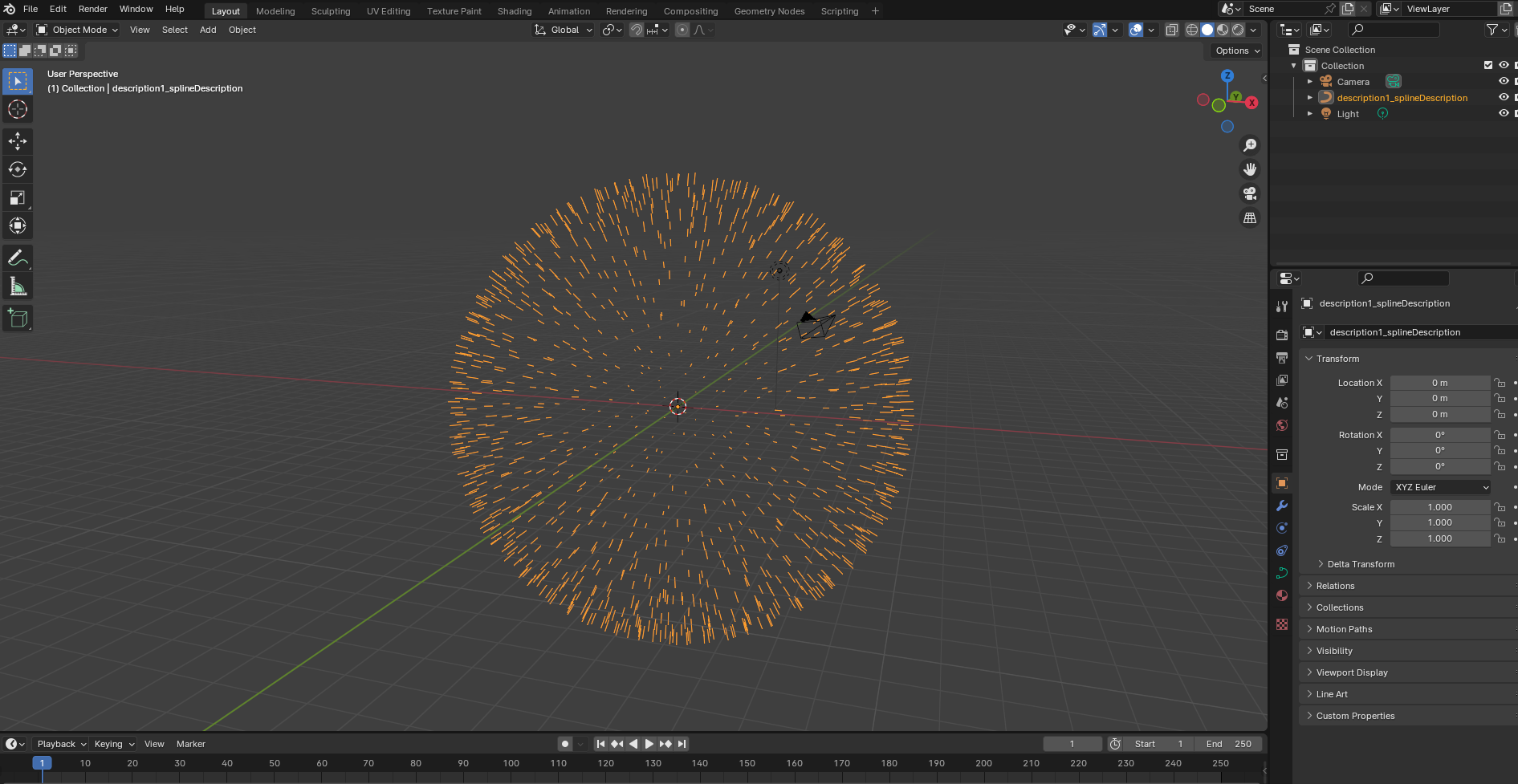
Task: Activate the Select Box tool
Action: point(18,82)
